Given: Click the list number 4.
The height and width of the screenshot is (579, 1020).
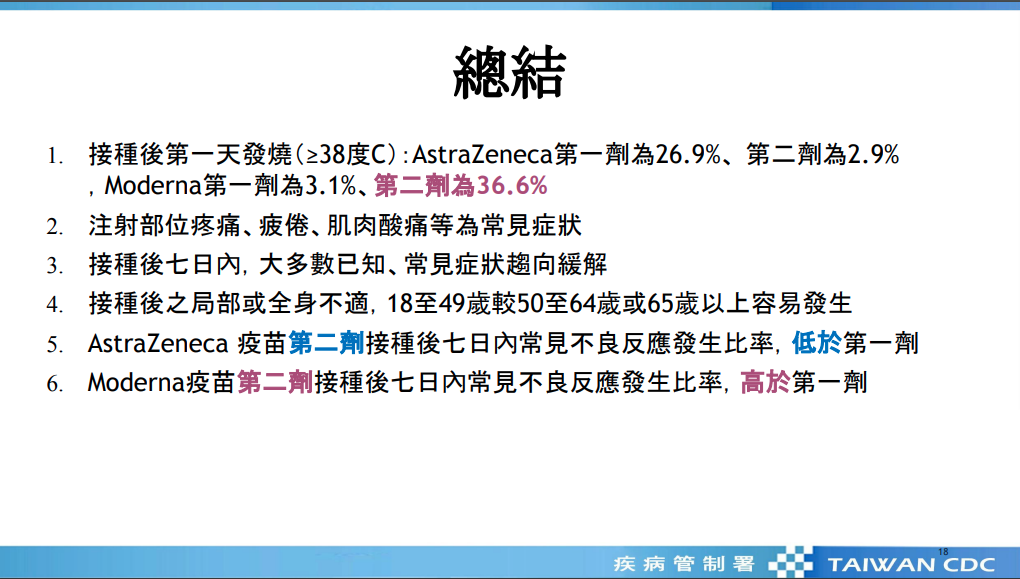Looking at the screenshot, I should [x=55, y=305].
